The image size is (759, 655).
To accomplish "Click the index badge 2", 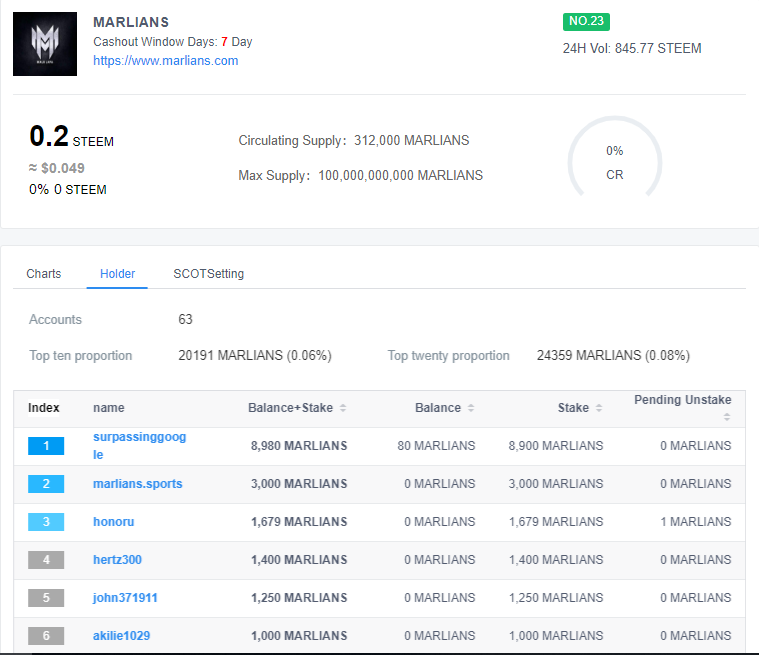I will click(x=46, y=484).
